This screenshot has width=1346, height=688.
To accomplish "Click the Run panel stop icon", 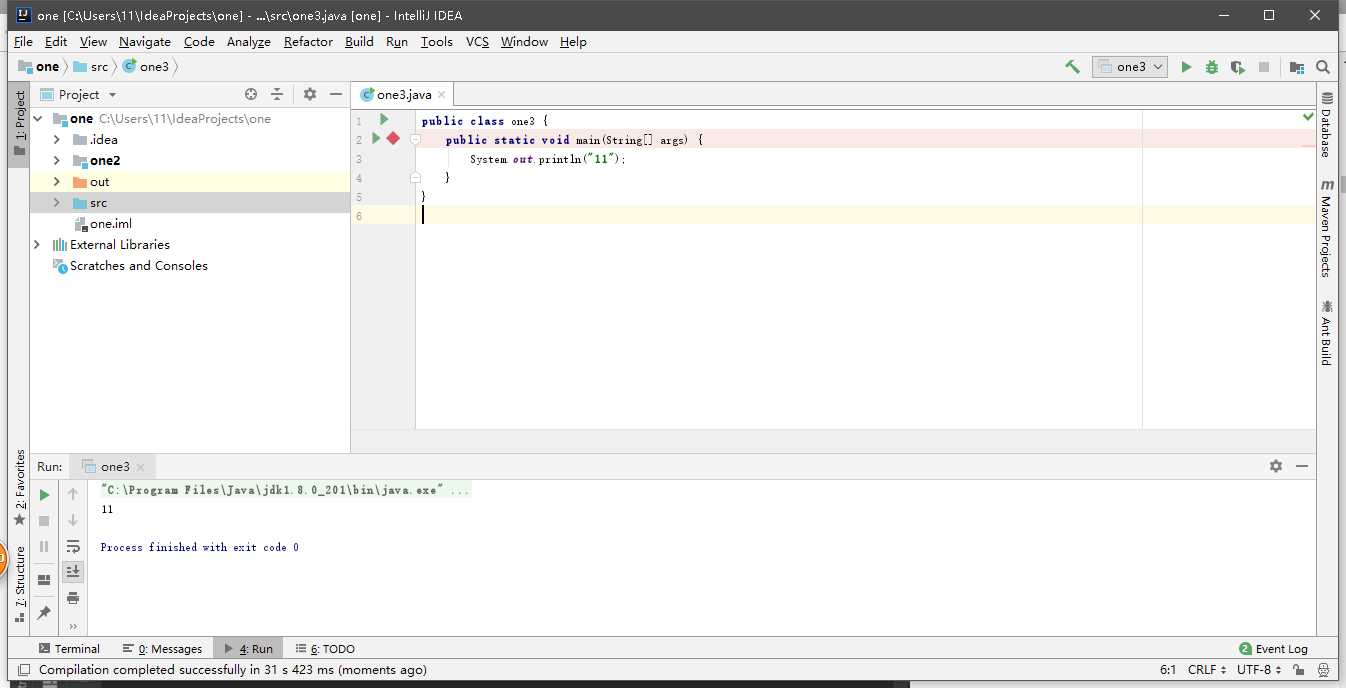I will [44, 521].
